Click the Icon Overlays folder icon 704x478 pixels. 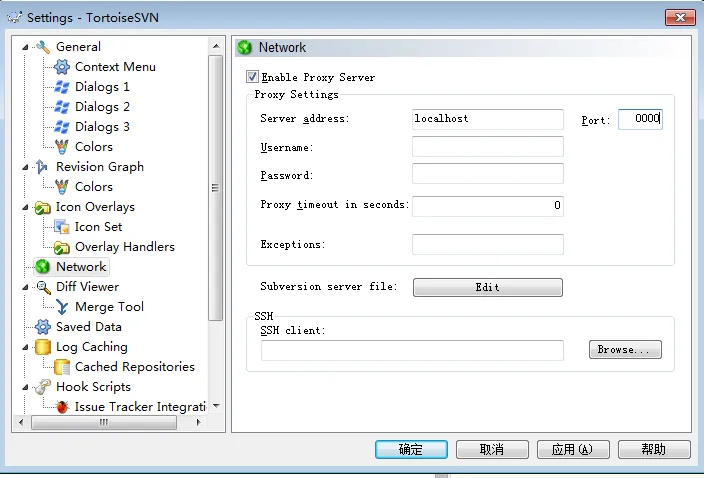pos(43,207)
